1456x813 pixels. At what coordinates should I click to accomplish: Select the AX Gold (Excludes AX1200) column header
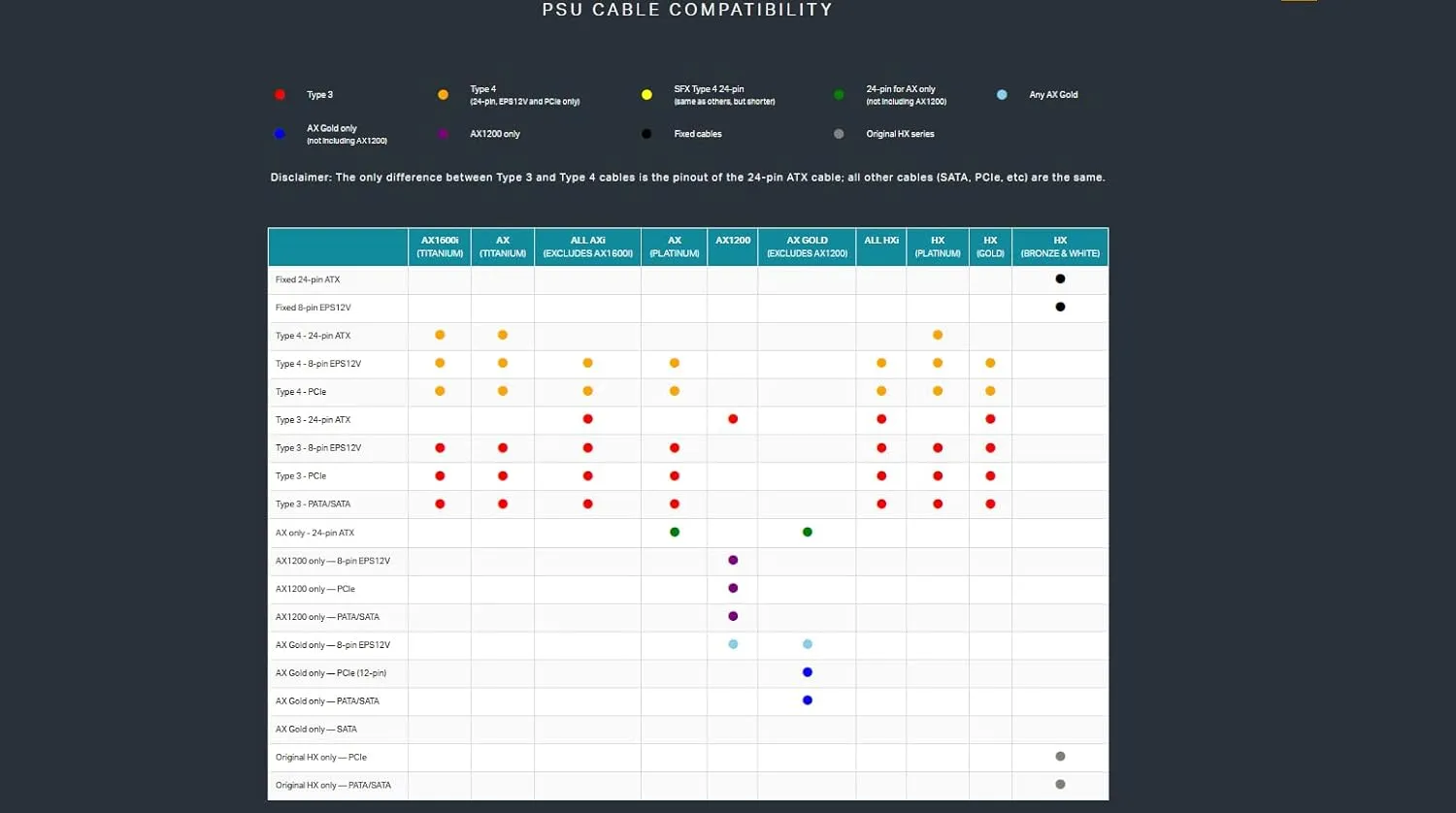coord(807,246)
